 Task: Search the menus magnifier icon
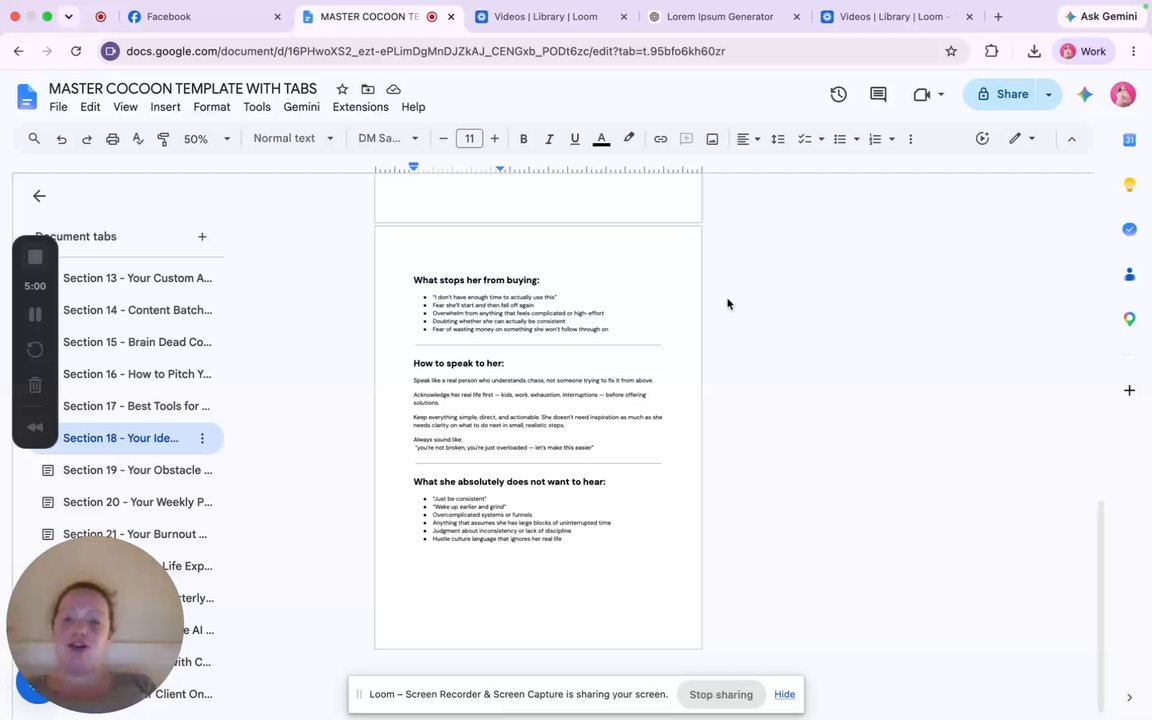coord(34,138)
